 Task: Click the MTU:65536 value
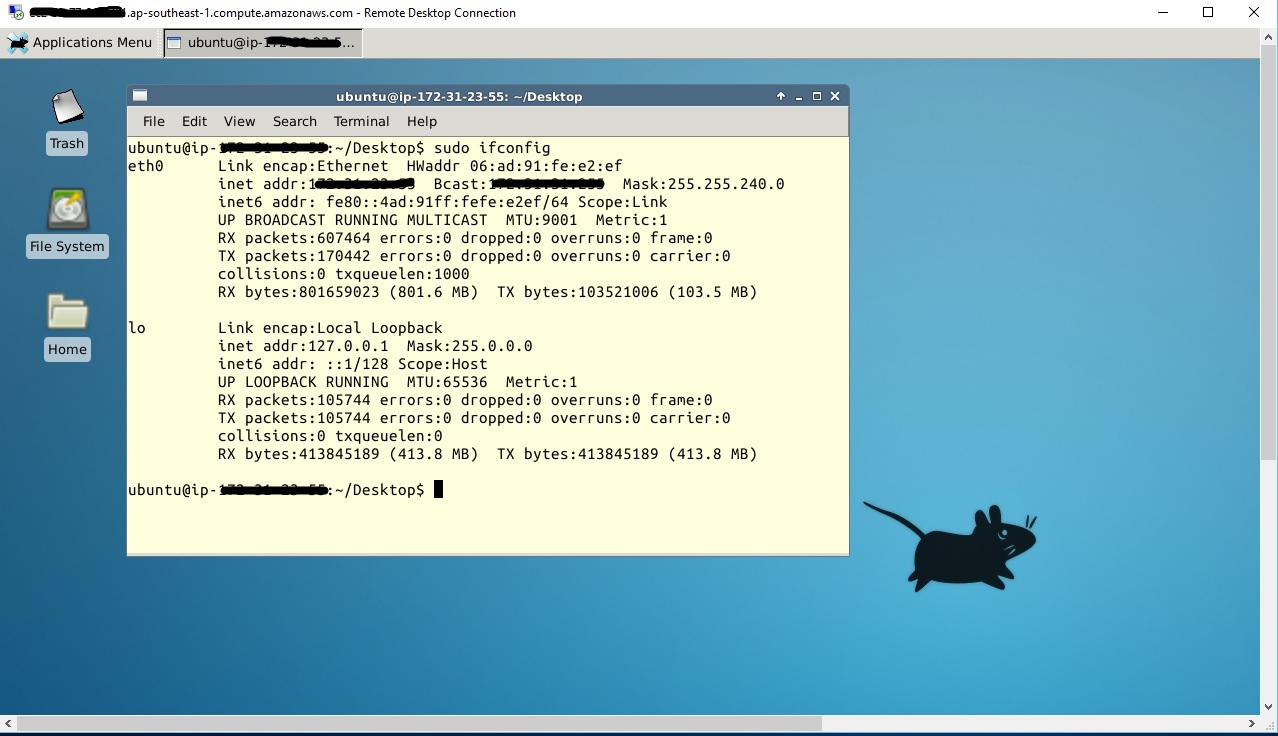point(447,382)
